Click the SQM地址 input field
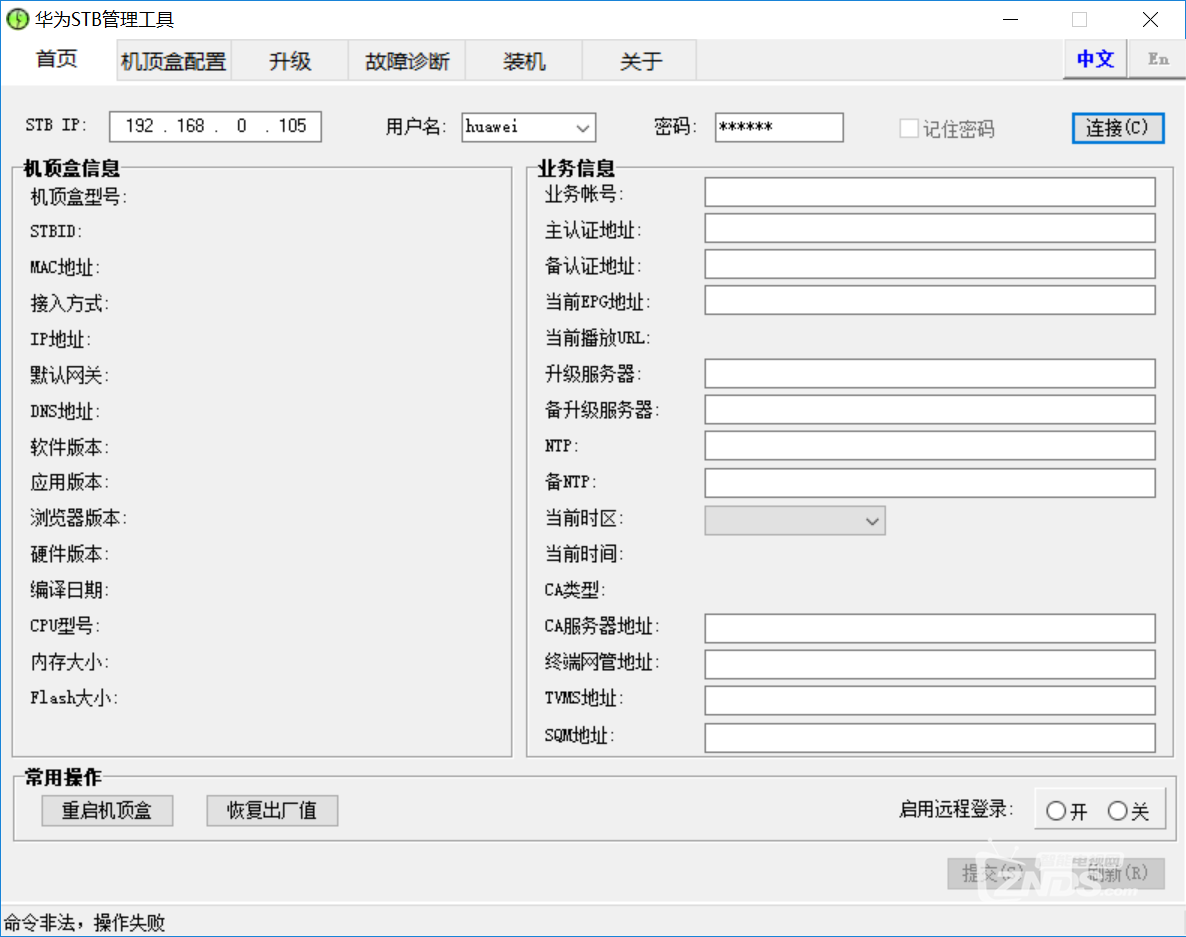1186x937 pixels. (x=930, y=737)
